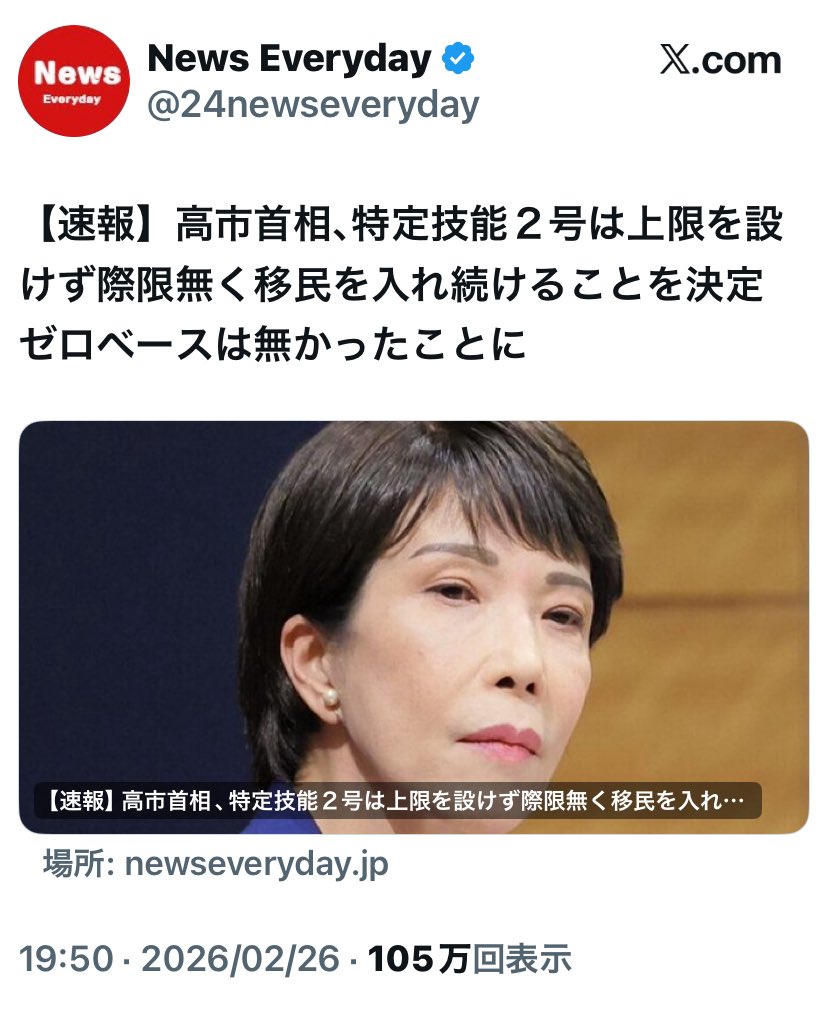Click the dark caption overlay on the card
This screenshot has height=1009, width=828.
[x=398, y=801]
